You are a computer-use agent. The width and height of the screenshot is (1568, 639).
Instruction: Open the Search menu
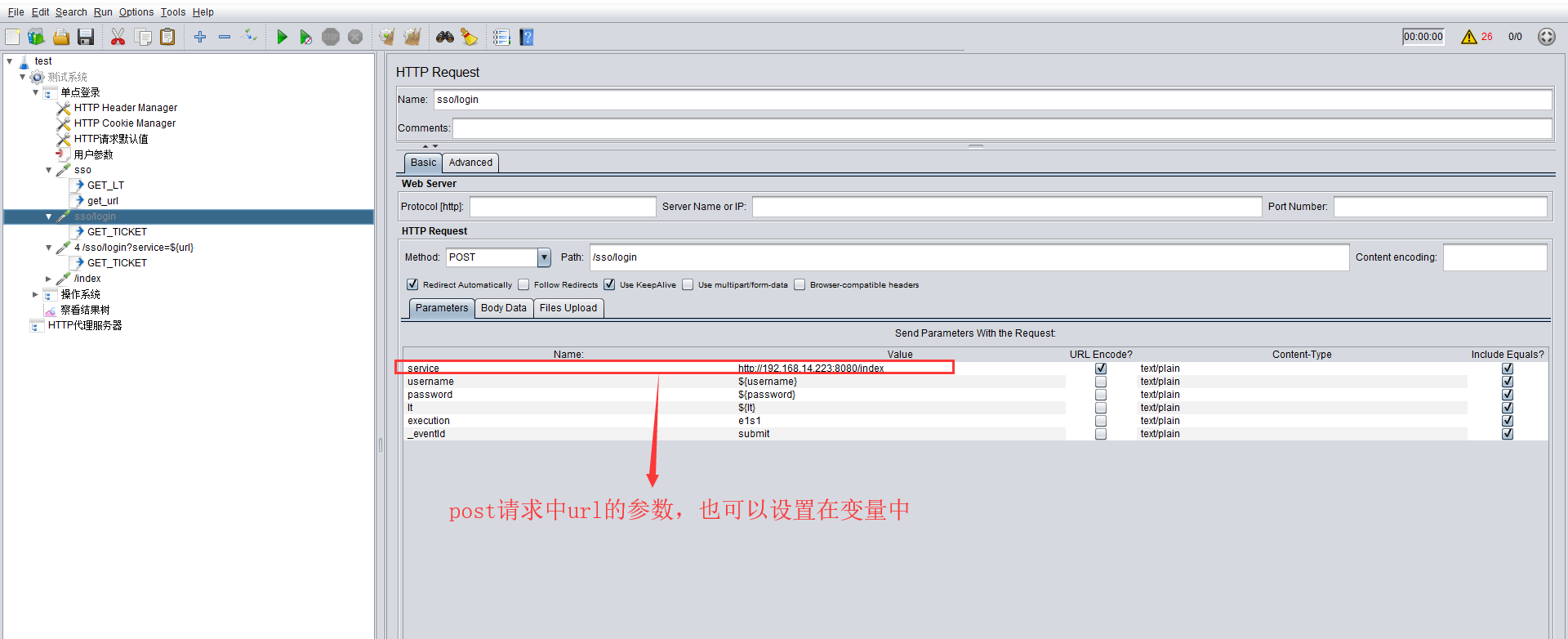click(71, 12)
